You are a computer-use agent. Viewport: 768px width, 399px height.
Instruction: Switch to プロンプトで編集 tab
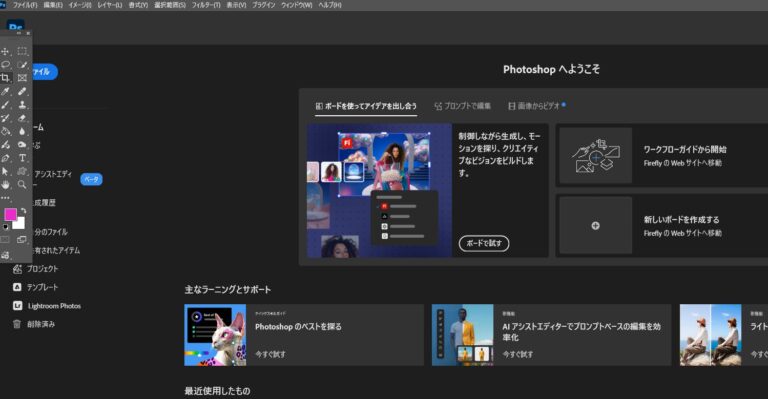click(x=462, y=106)
